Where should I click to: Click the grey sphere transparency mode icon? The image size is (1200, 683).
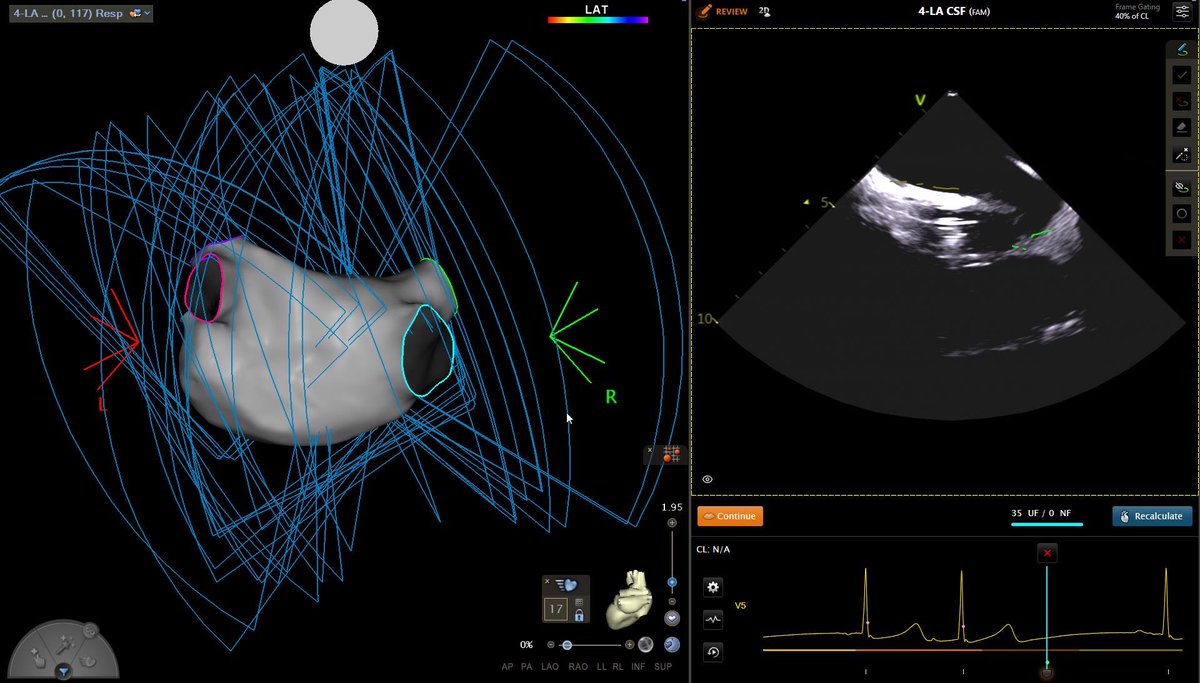(x=647, y=645)
